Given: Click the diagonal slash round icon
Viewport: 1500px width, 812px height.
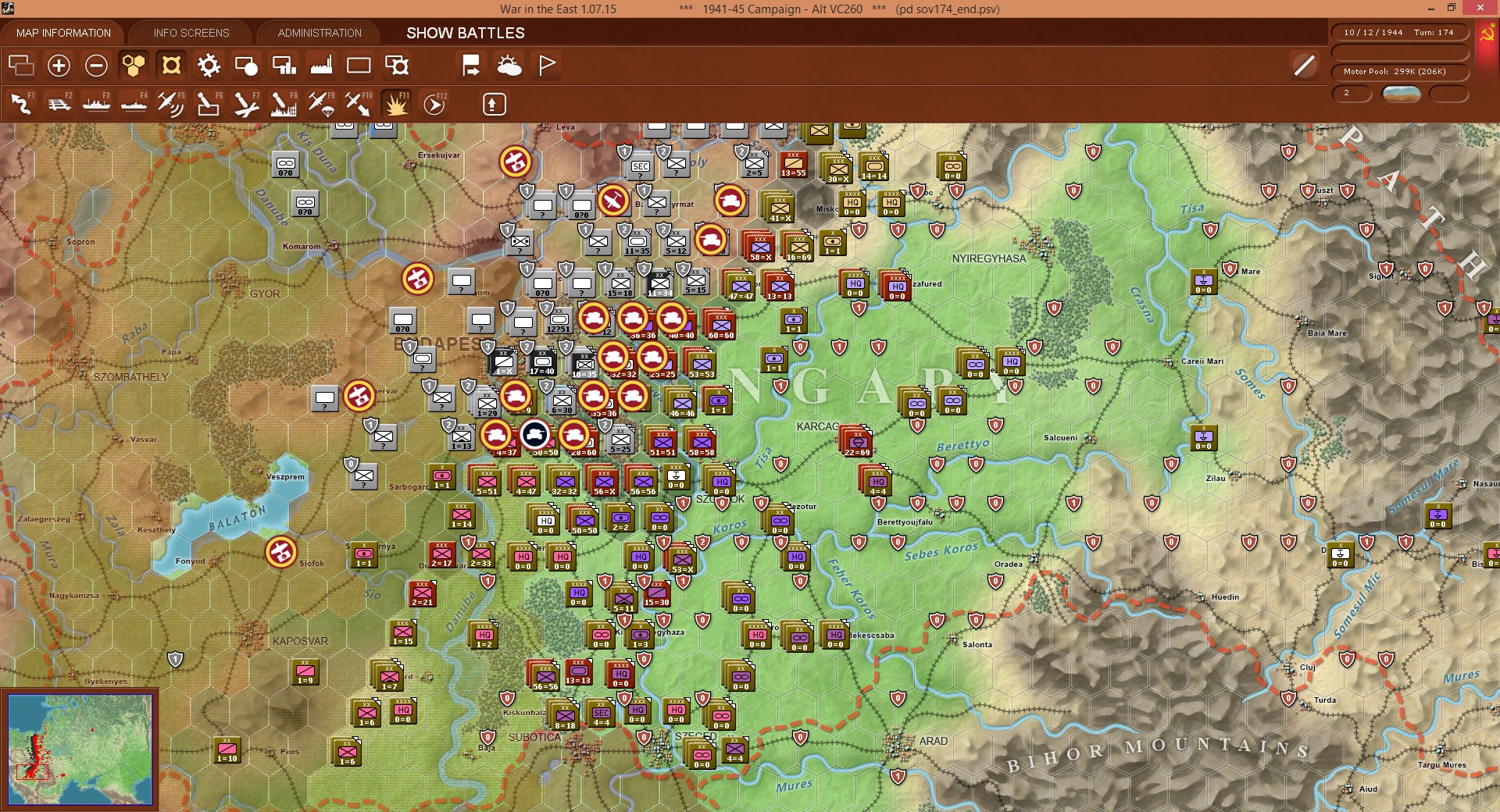Looking at the screenshot, I should tap(1304, 66).
